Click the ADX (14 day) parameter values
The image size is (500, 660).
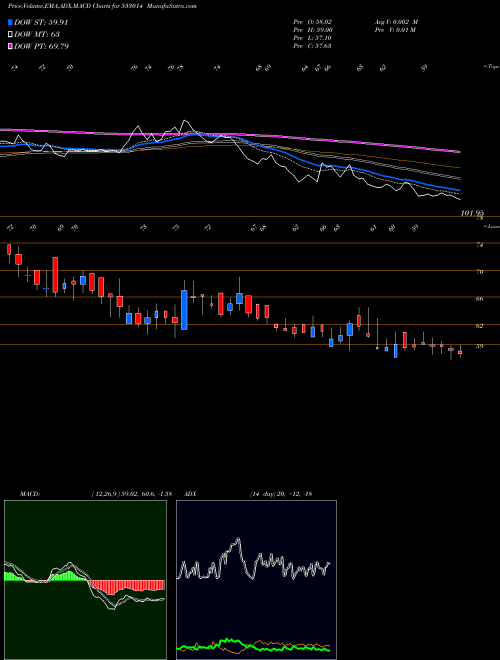click(281, 493)
